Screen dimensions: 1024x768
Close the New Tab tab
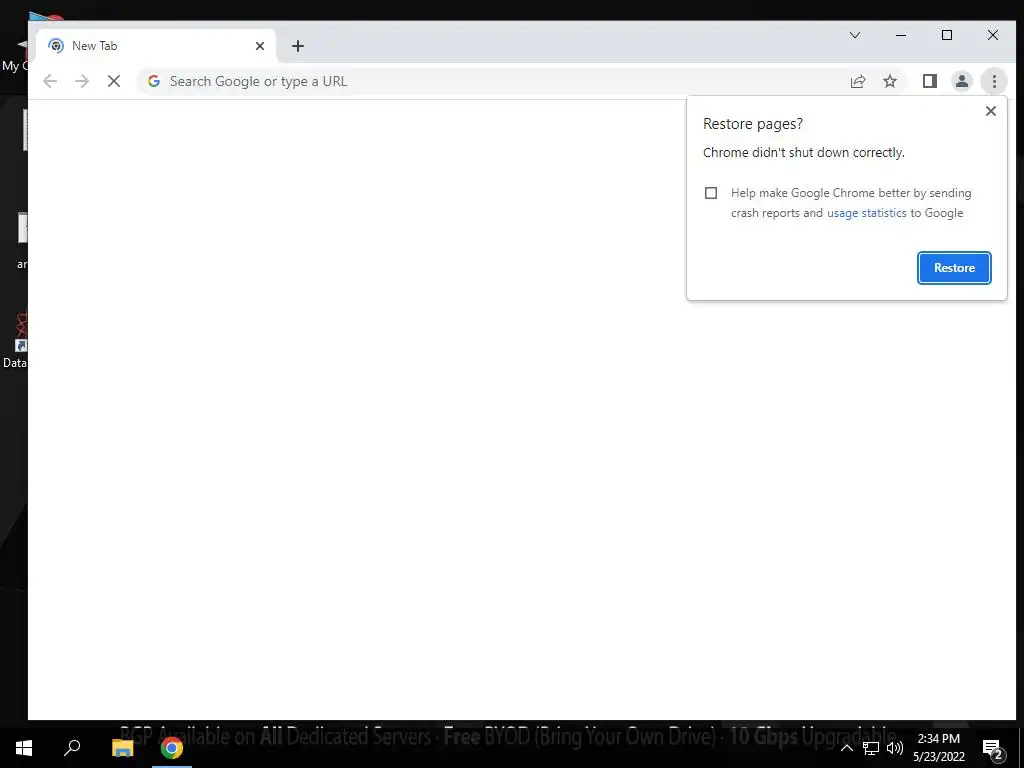260,46
